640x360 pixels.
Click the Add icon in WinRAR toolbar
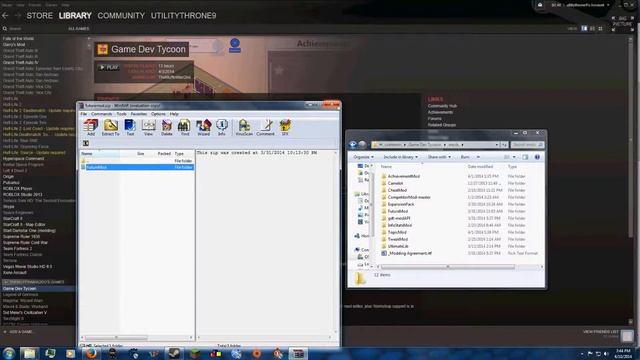91,127
